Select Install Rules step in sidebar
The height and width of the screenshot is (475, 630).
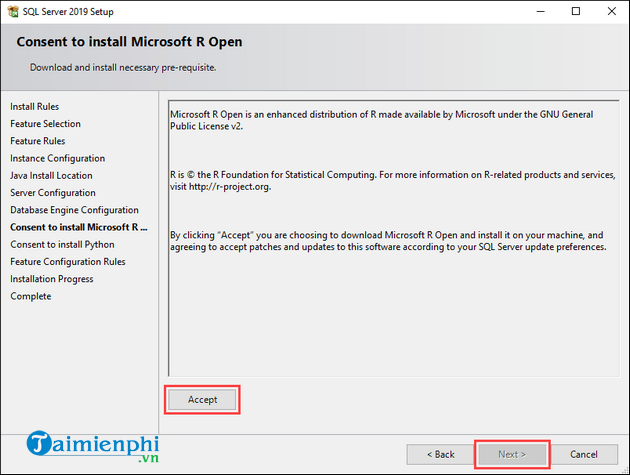[35, 106]
